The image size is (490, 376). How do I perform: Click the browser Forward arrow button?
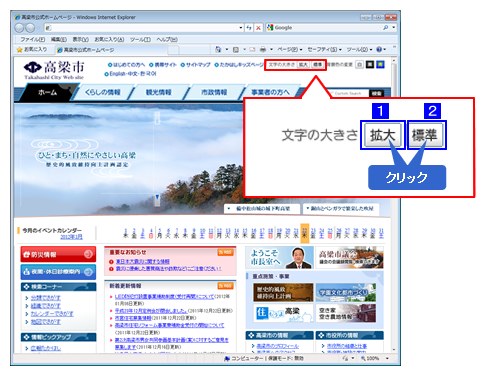pos(30,28)
